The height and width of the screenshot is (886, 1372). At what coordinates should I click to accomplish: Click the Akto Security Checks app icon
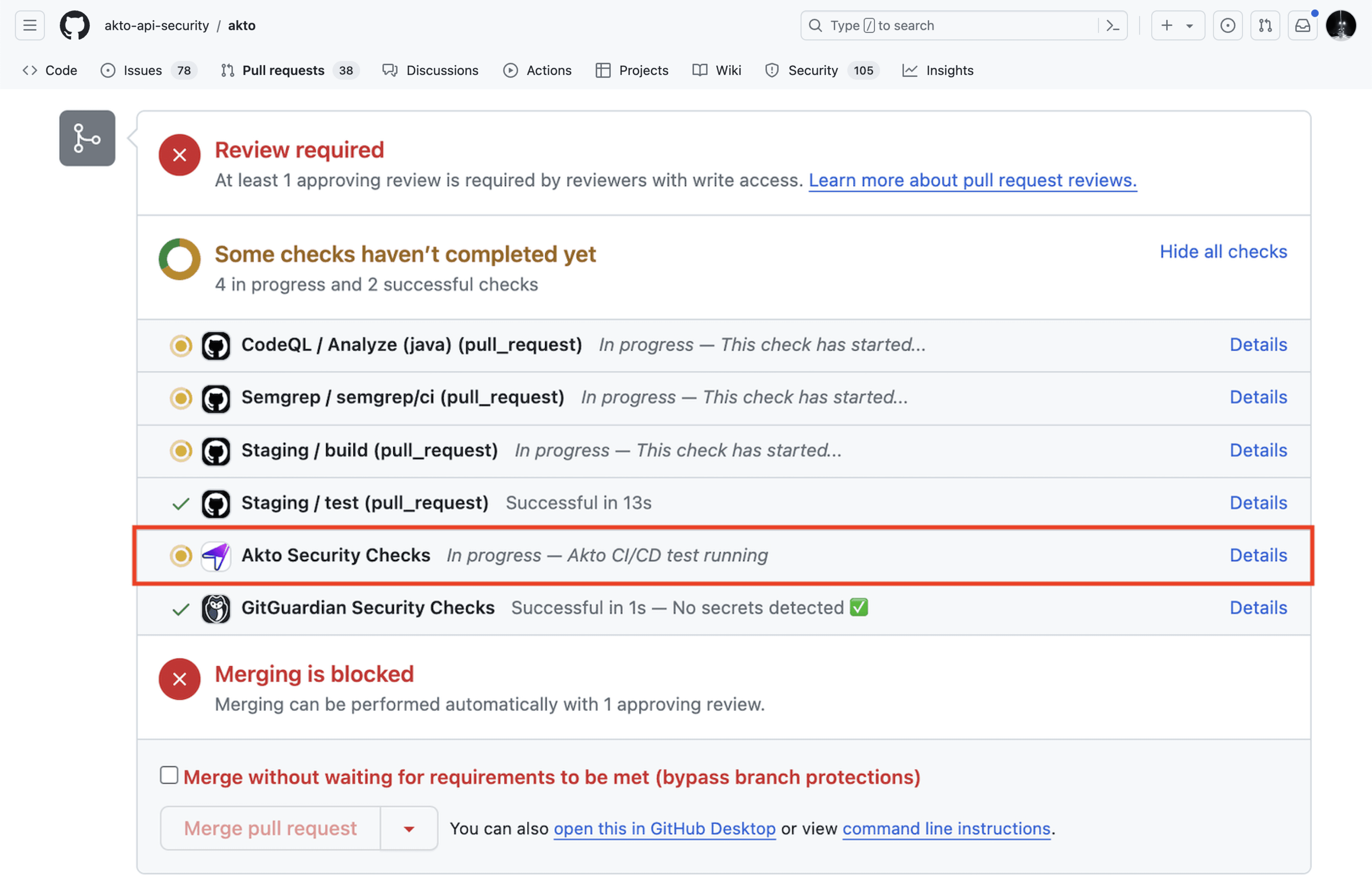(x=216, y=556)
